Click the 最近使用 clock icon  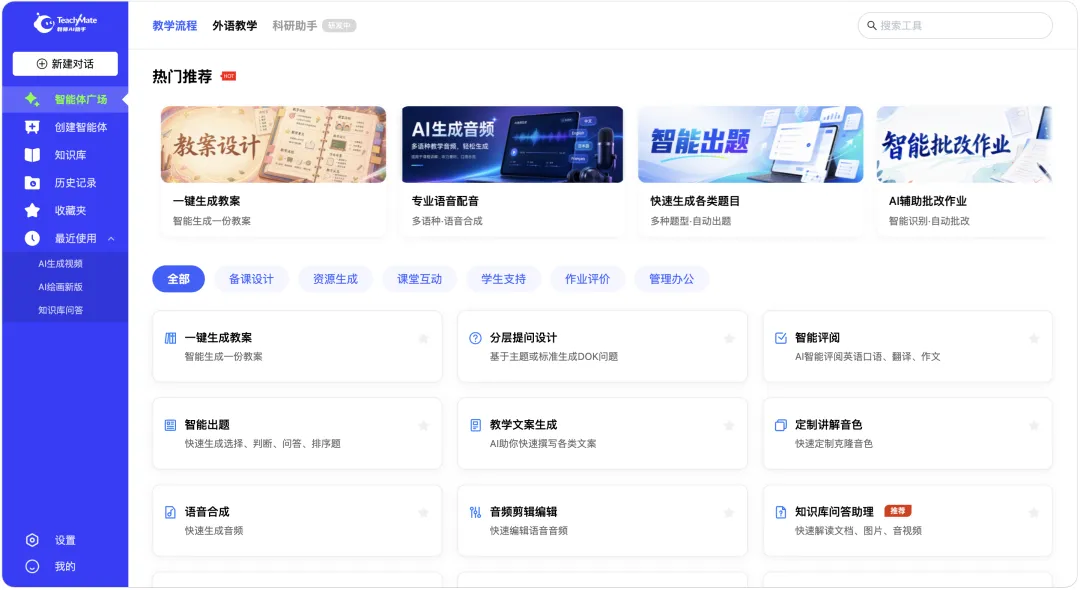(32, 238)
